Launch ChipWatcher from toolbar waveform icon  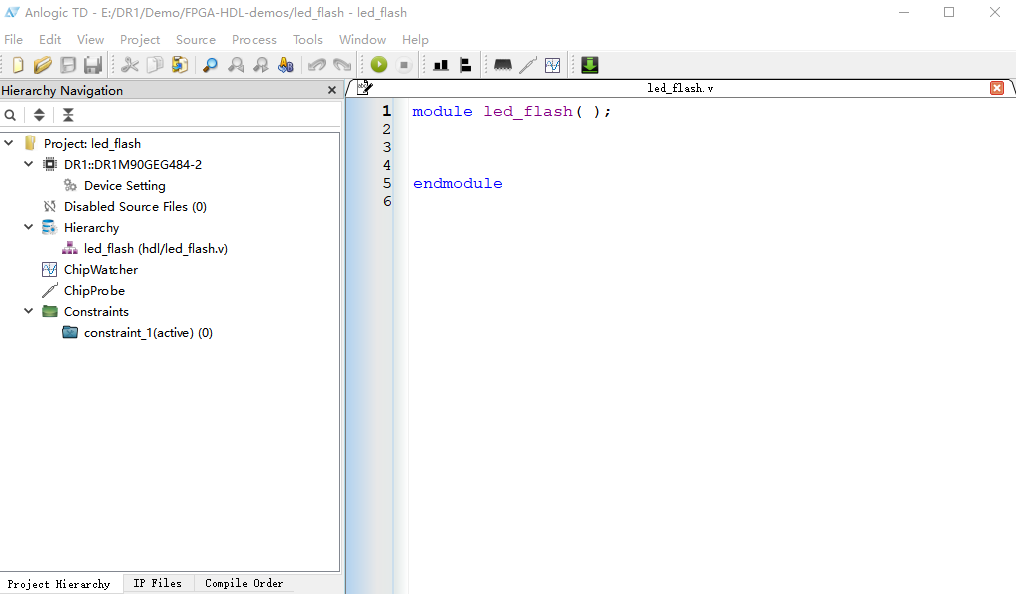tap(553, 65)
